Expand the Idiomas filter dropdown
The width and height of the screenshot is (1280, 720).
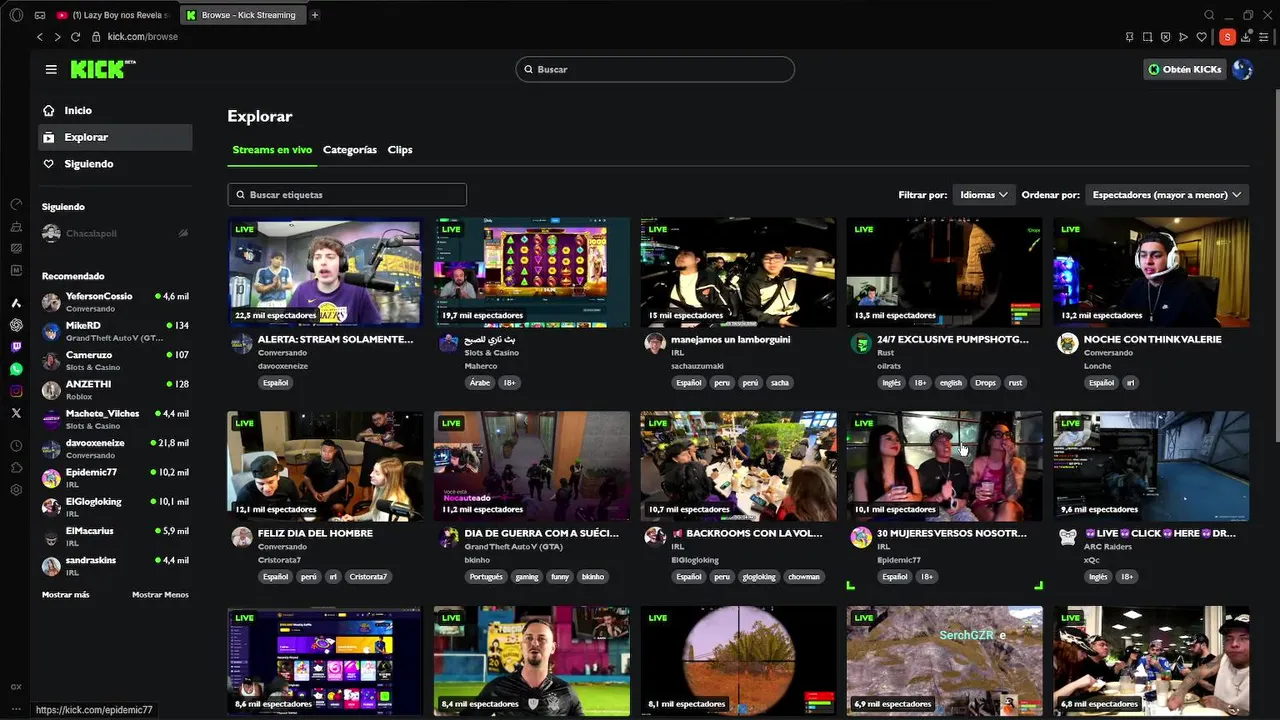(983, 195)
